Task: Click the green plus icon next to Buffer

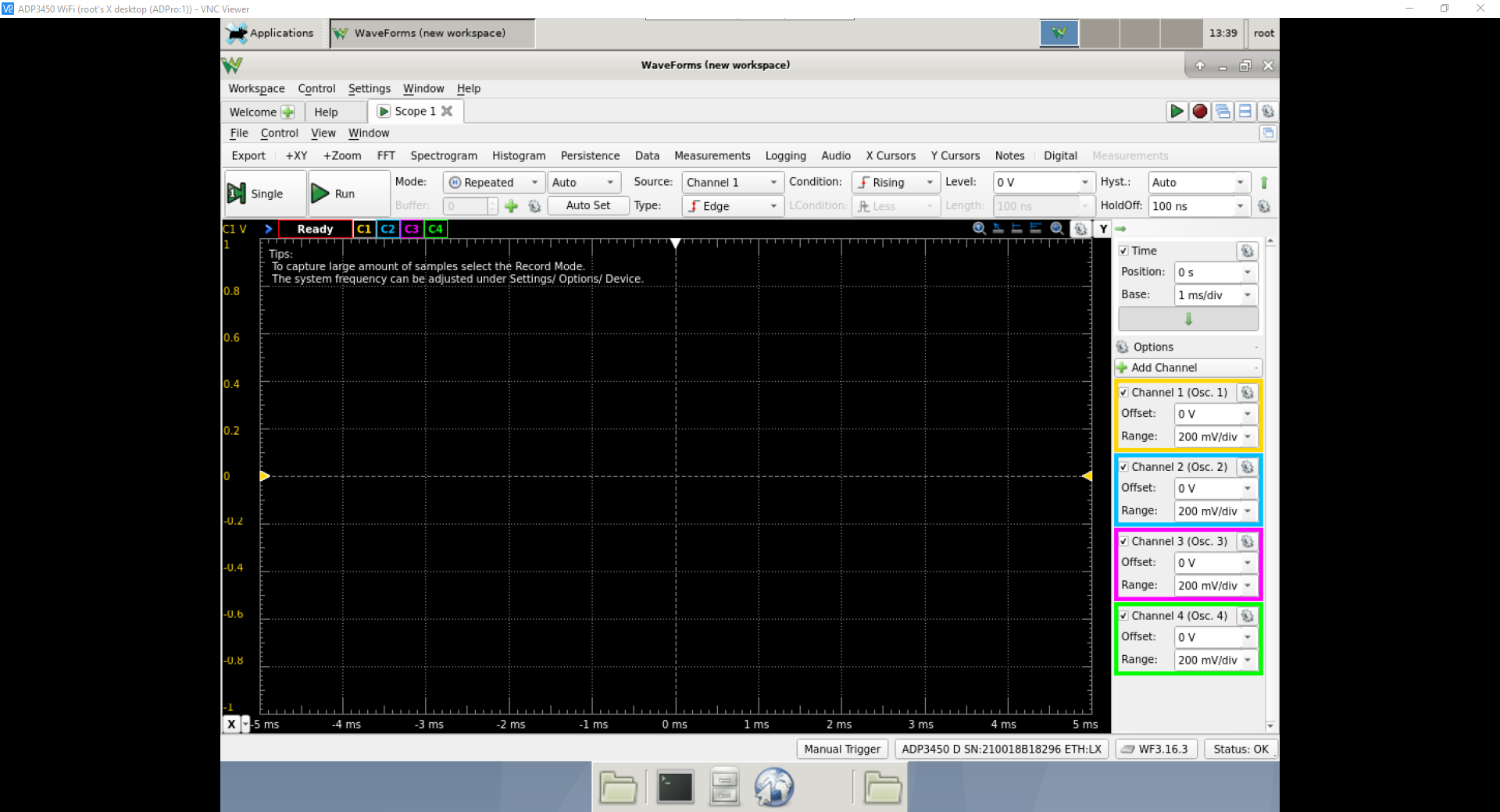Action: (x=511, y=206)
